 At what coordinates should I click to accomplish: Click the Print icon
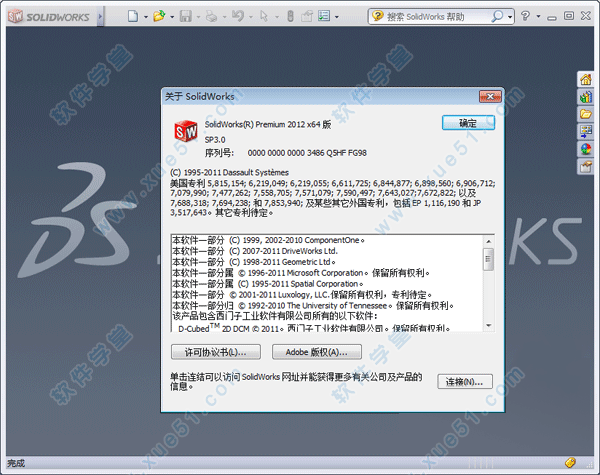(212, 16)
